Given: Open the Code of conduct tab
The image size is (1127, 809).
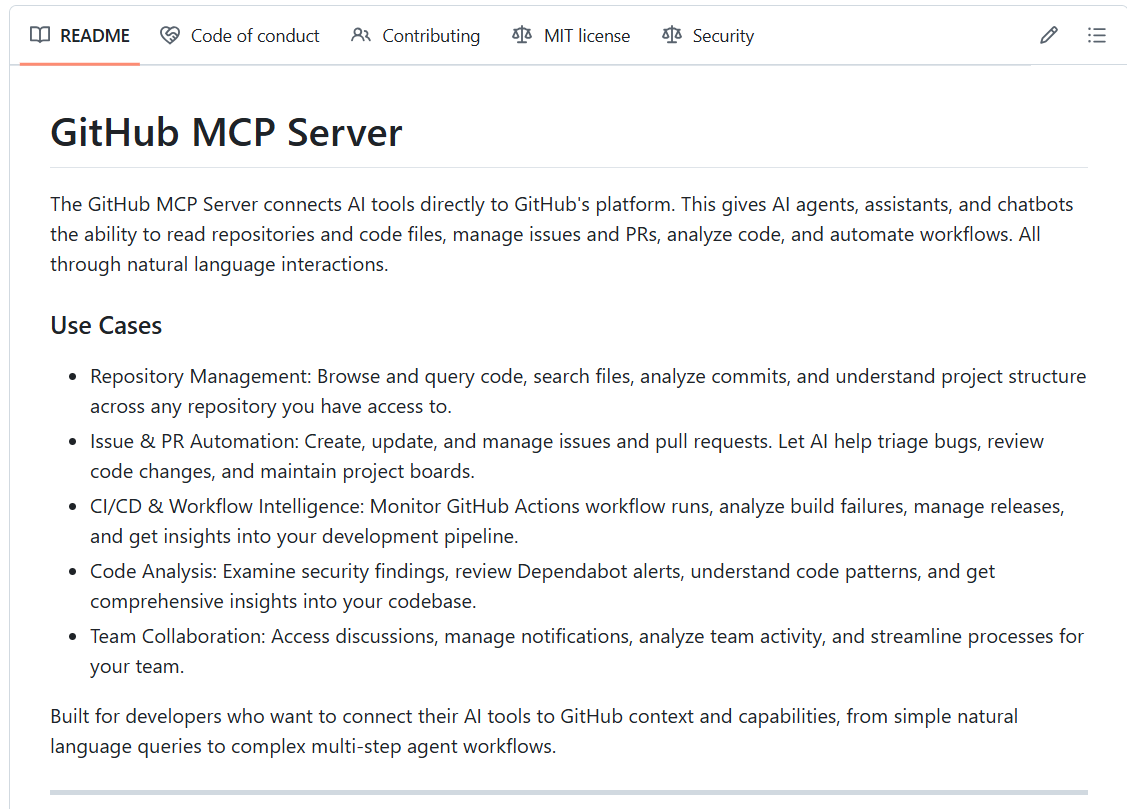Looking at the screenshot, I should click(x=239, y=36).
